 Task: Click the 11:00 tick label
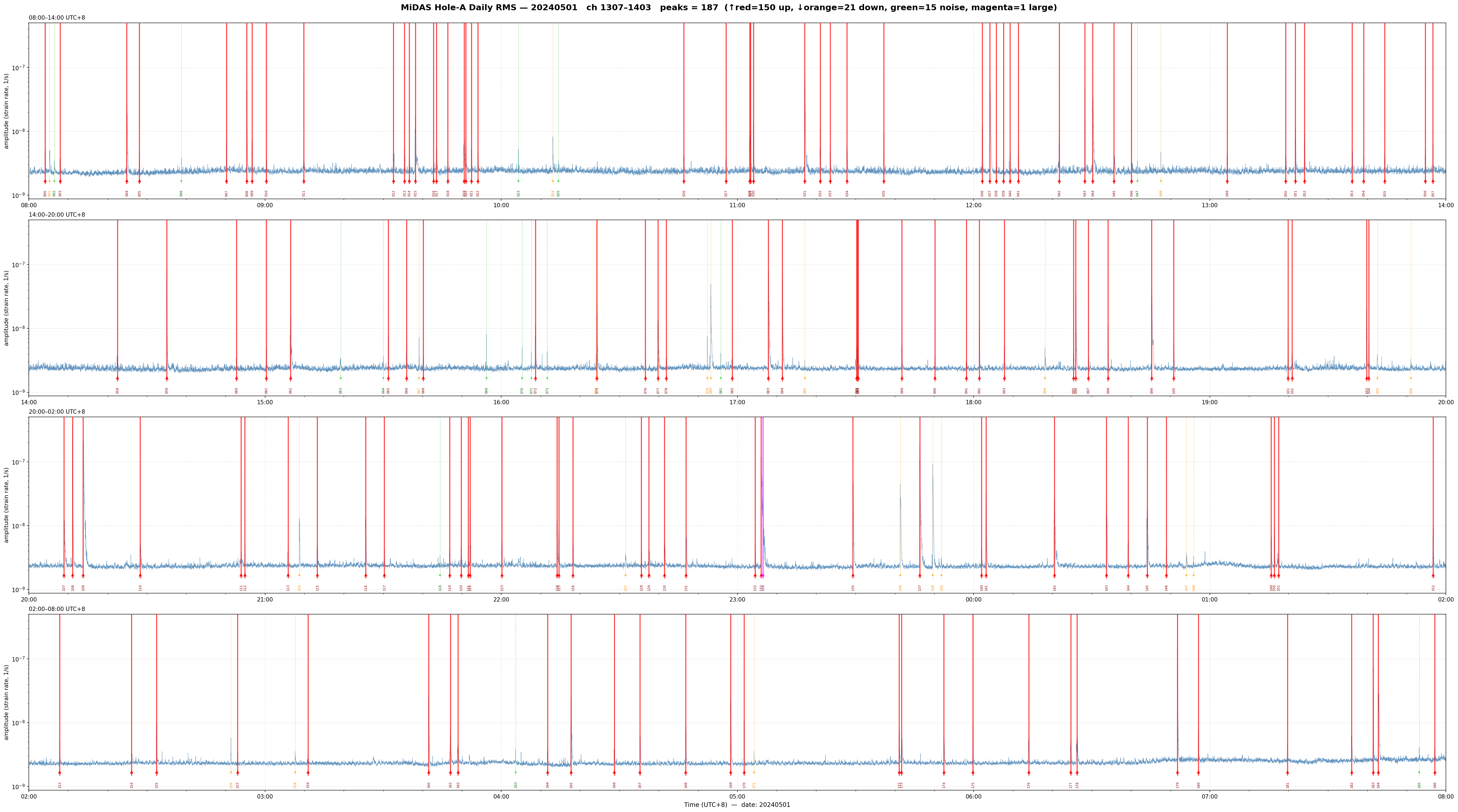tap(737, 205)
